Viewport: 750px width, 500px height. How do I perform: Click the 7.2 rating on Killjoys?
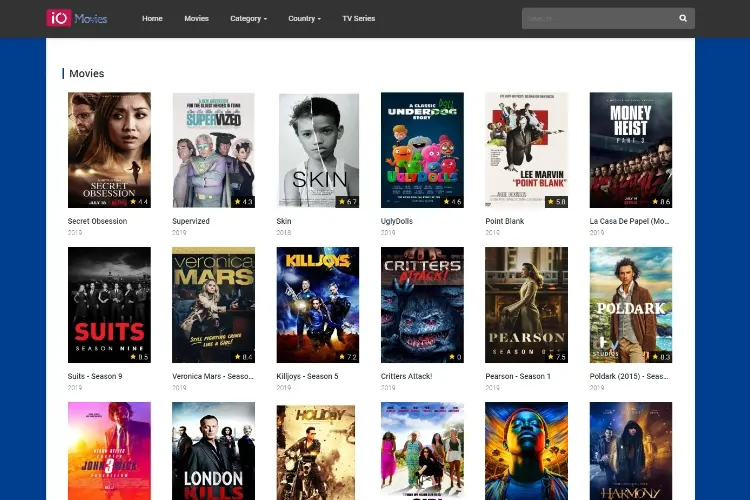coord(348,357)
